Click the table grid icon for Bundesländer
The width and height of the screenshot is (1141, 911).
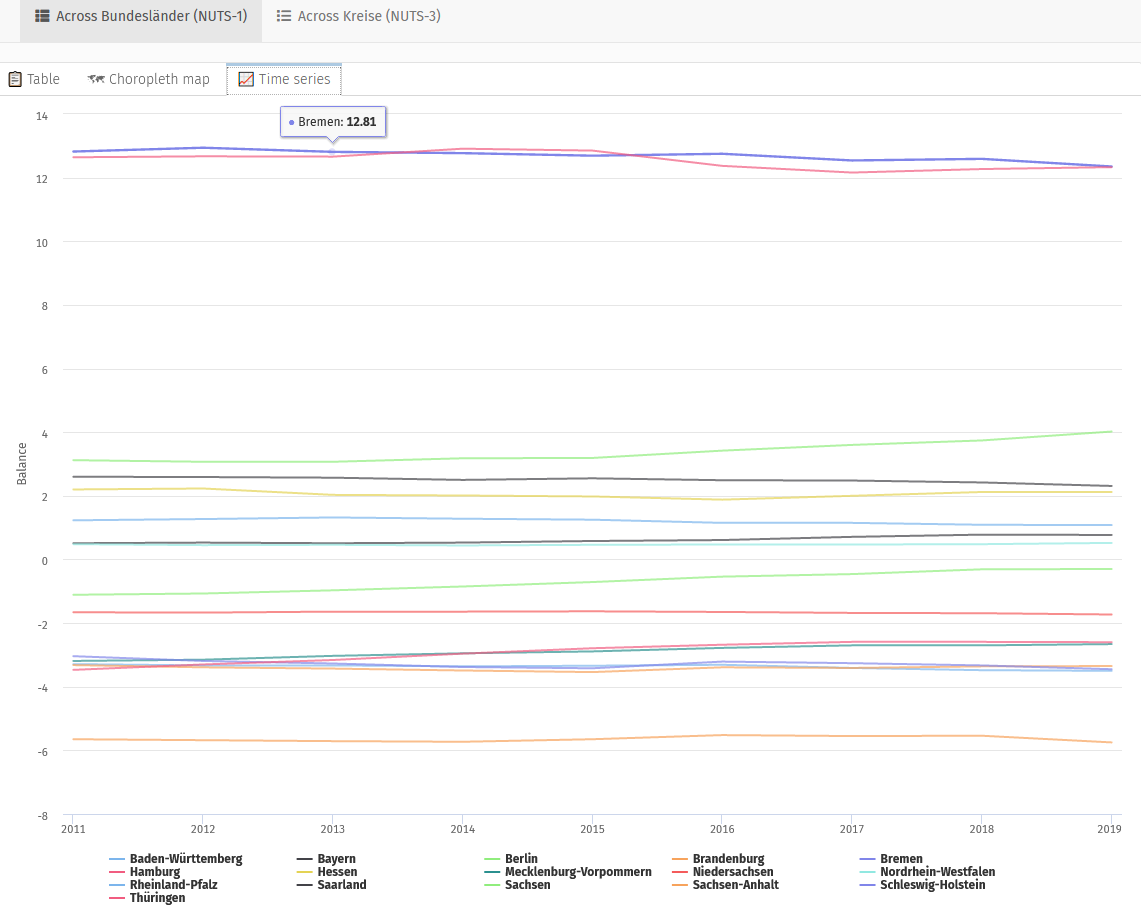point(42,16)
